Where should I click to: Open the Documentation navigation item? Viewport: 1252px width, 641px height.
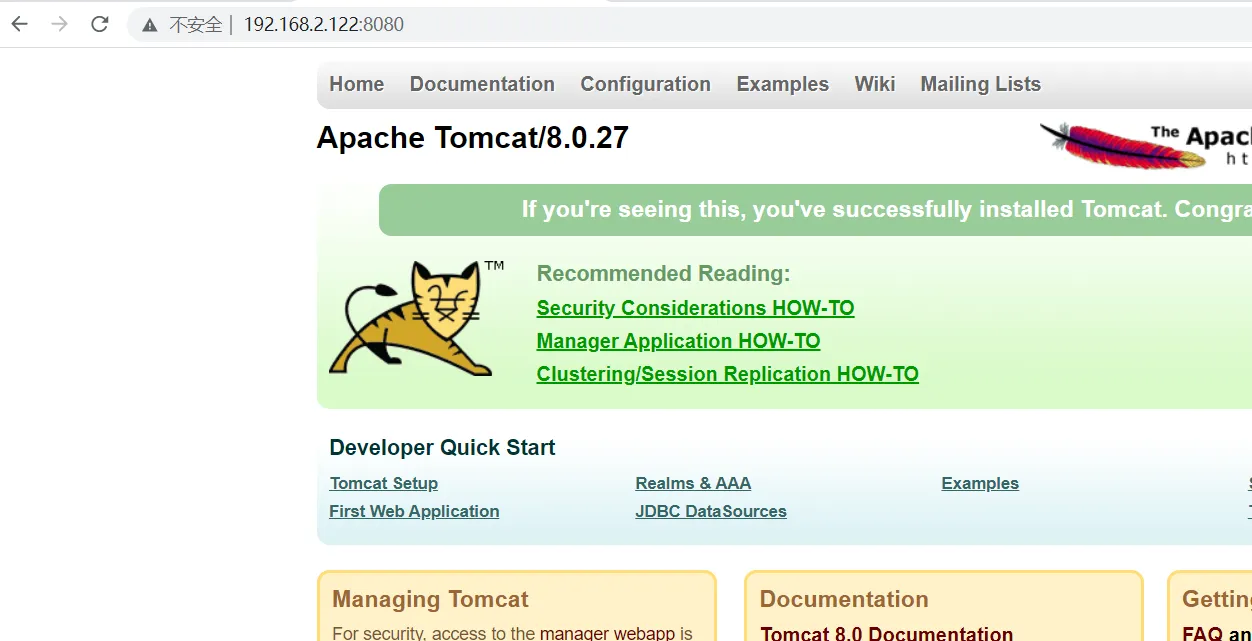(482, 84)
